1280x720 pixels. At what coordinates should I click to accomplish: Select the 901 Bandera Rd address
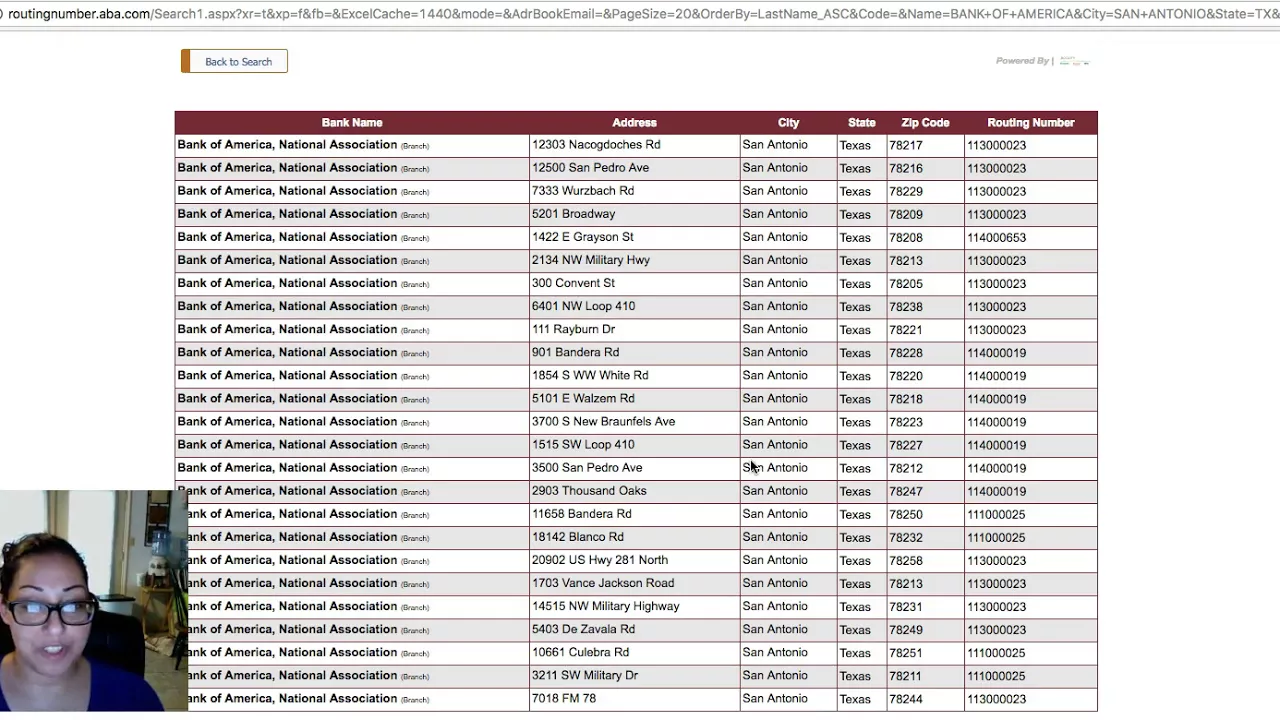pyautogui.click(x=575, y=352)
